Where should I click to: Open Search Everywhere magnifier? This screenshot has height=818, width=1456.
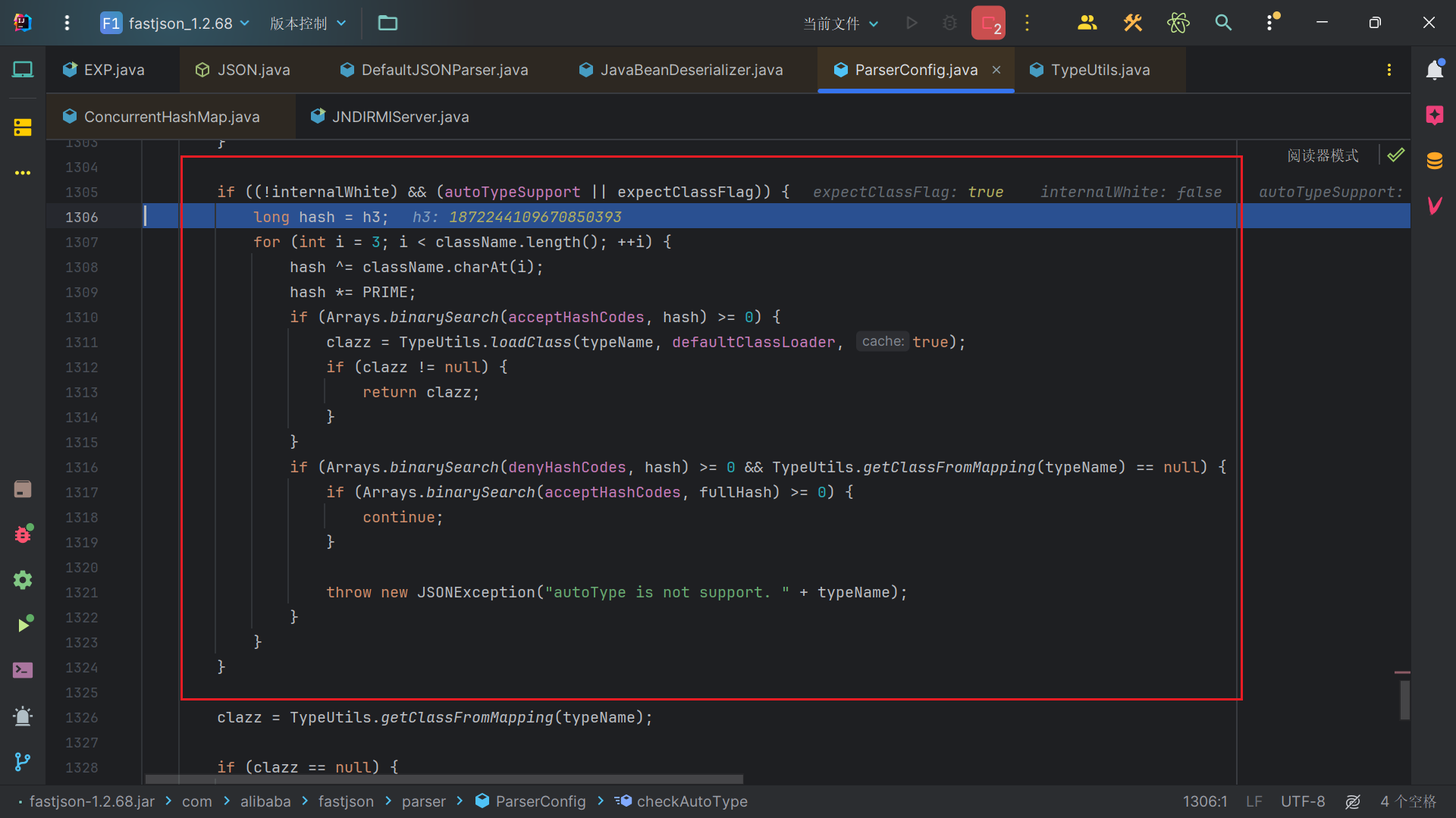tap(1223, 23)
